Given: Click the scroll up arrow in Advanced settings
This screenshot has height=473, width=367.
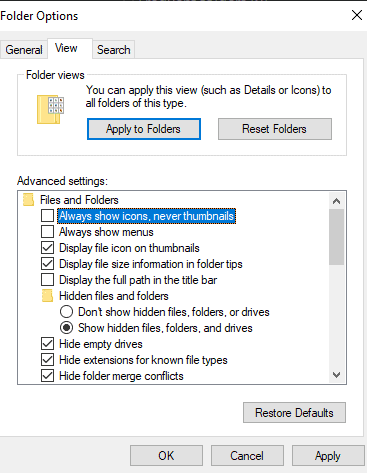Looking at the screenshot, I should point(336,201).
